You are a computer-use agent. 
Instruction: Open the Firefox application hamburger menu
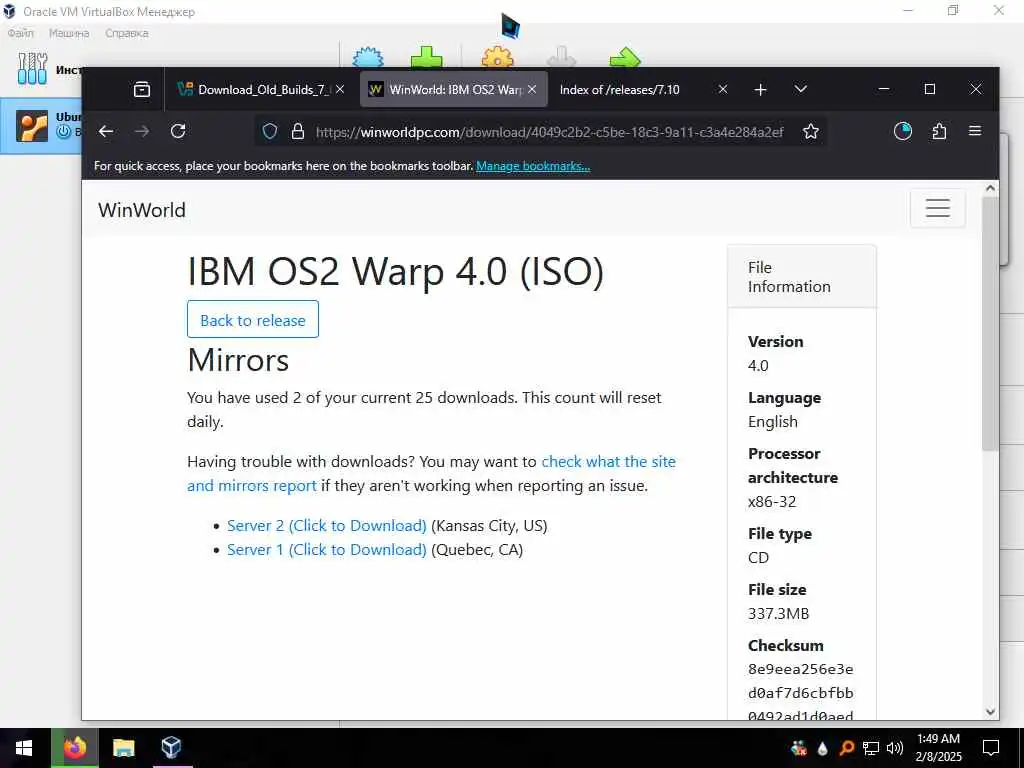[x=975, y=131]
